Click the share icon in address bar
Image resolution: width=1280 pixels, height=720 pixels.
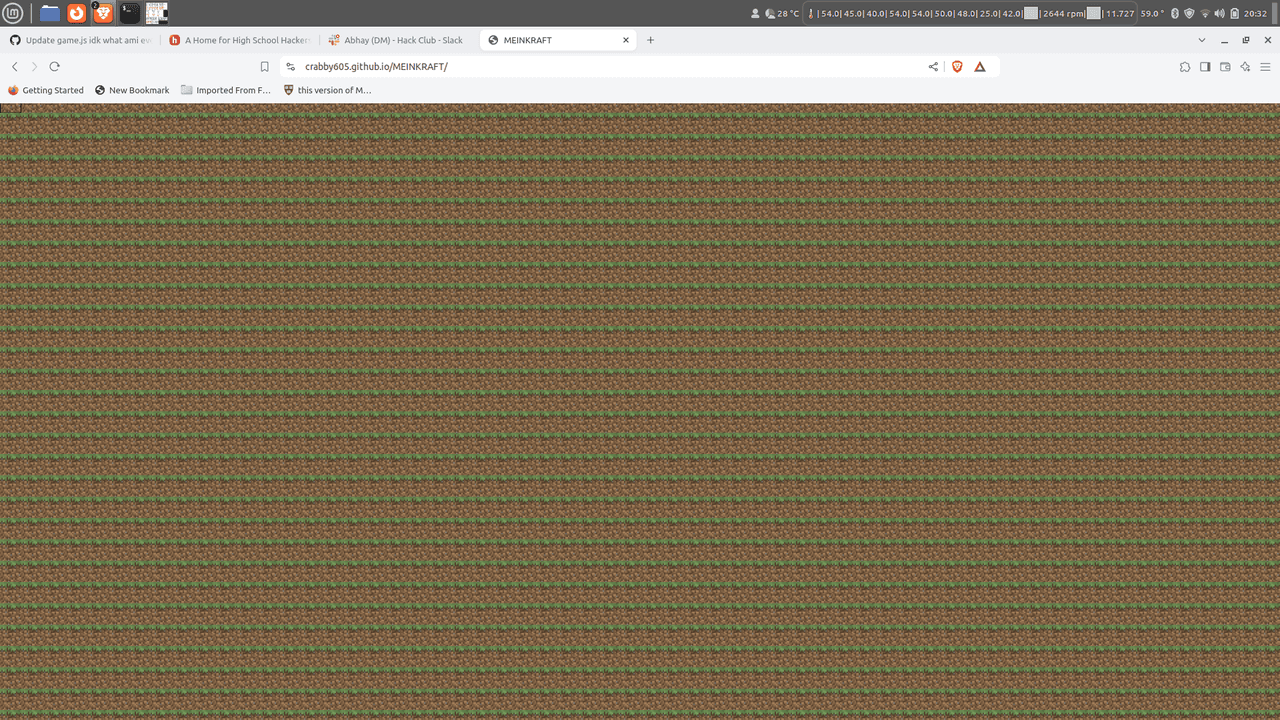[933, 66]
